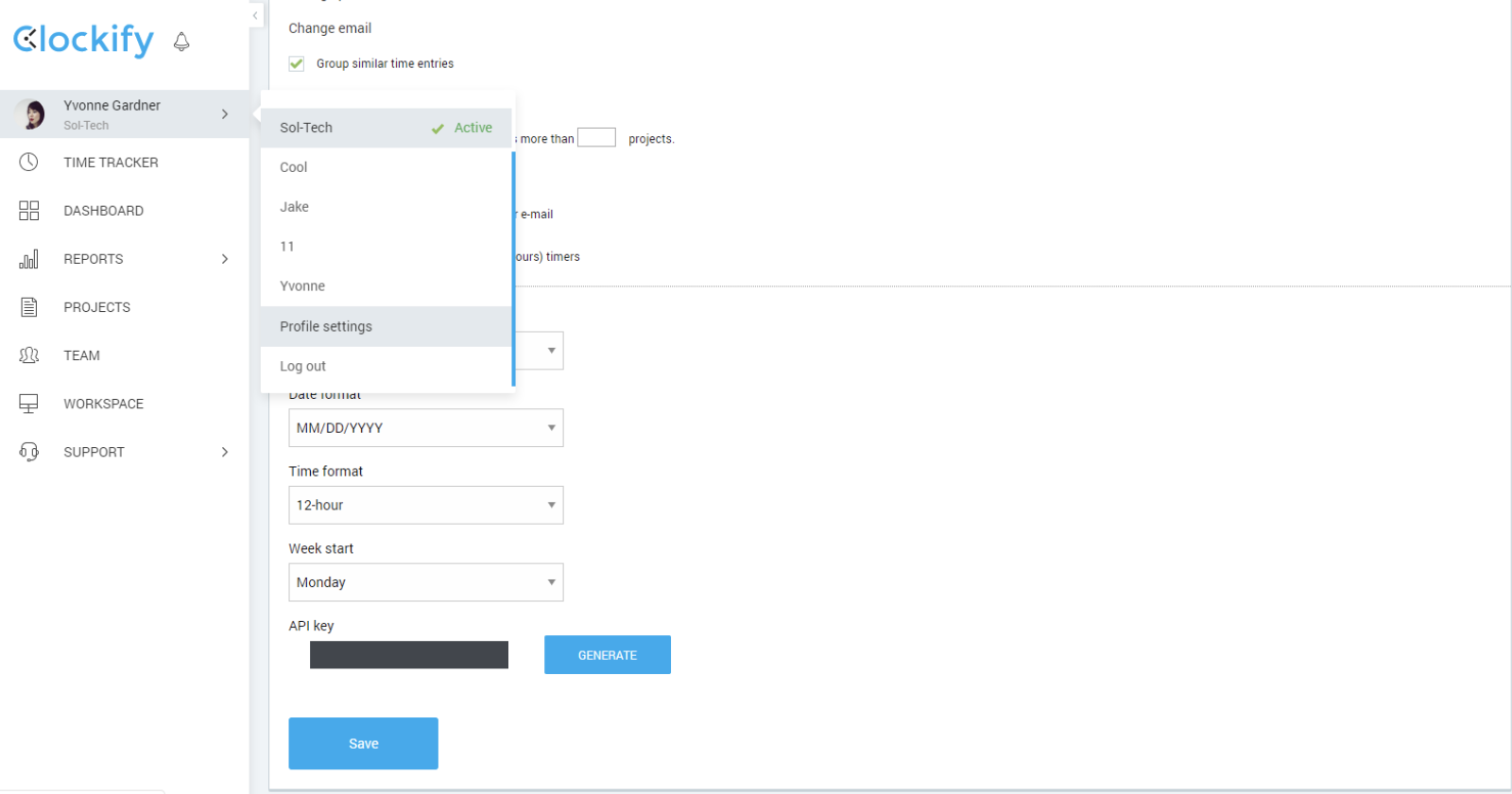The width and height of the screenshot is (1512, 794).
Task: Click the Dashboard grid icon
Action: (x=29, y=211)
